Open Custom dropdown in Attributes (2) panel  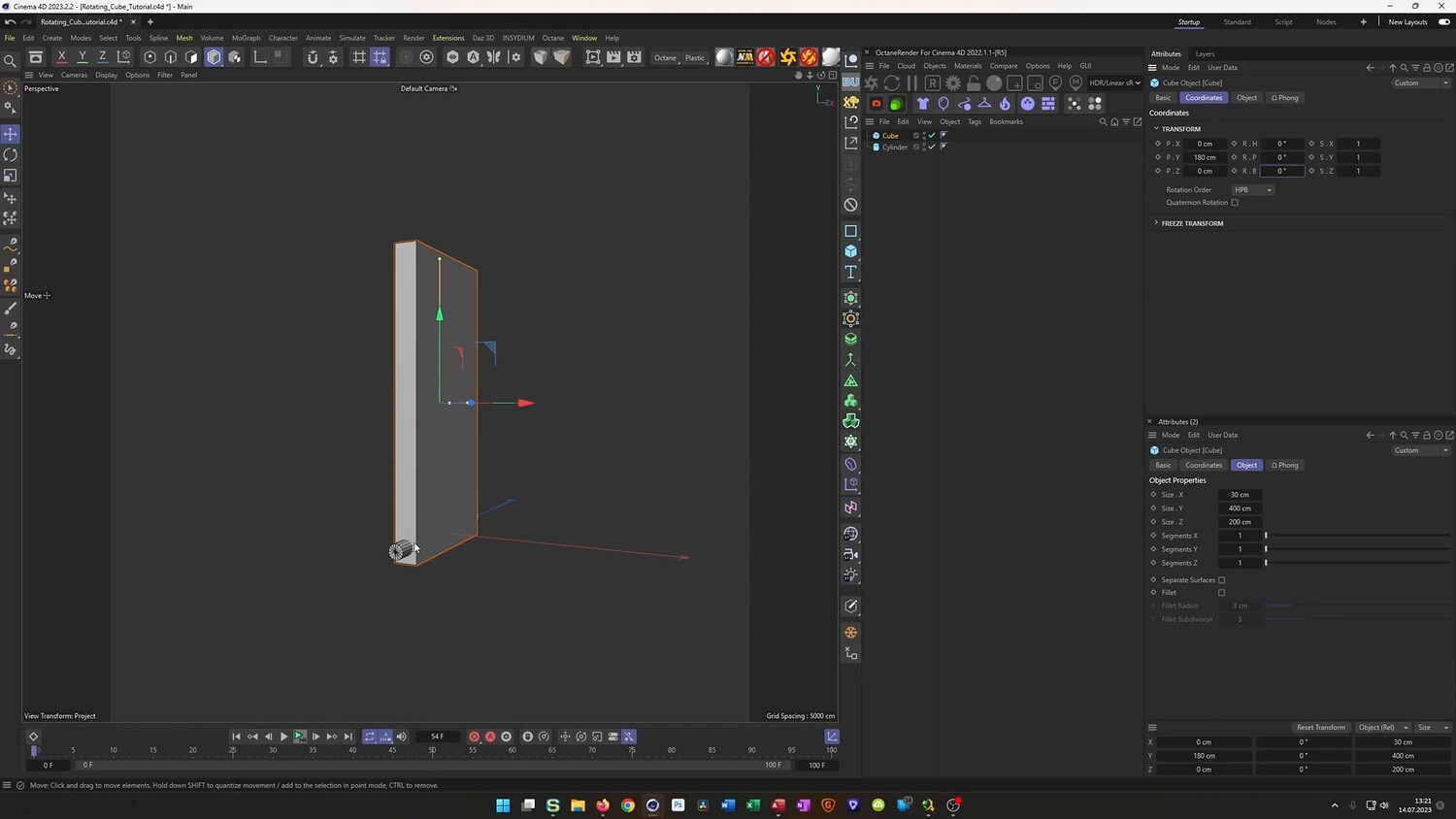coord(1421,450)
